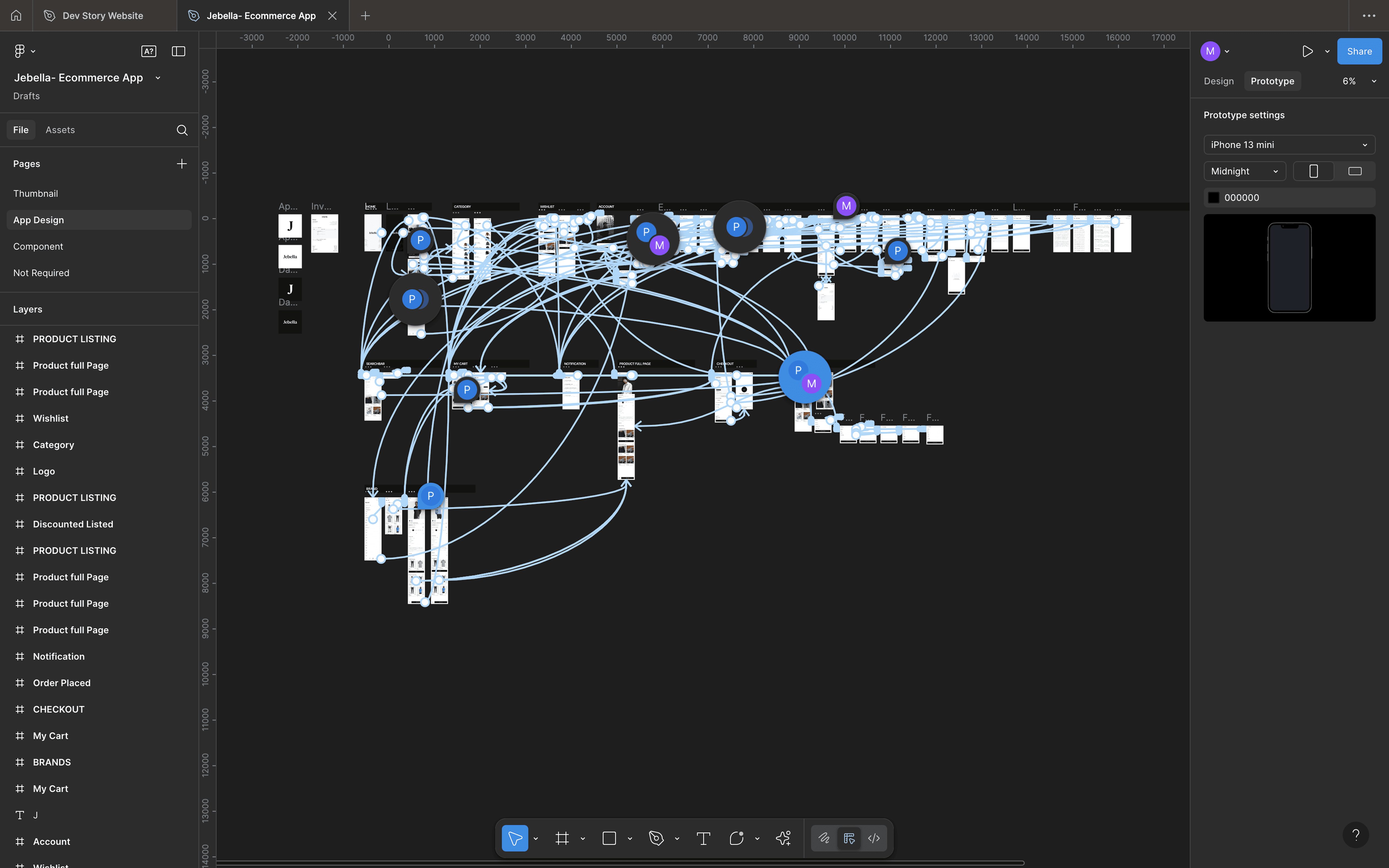Switch to the Design tab
This screenshot has height=868, width=1389.
(x=1218, y=81)
